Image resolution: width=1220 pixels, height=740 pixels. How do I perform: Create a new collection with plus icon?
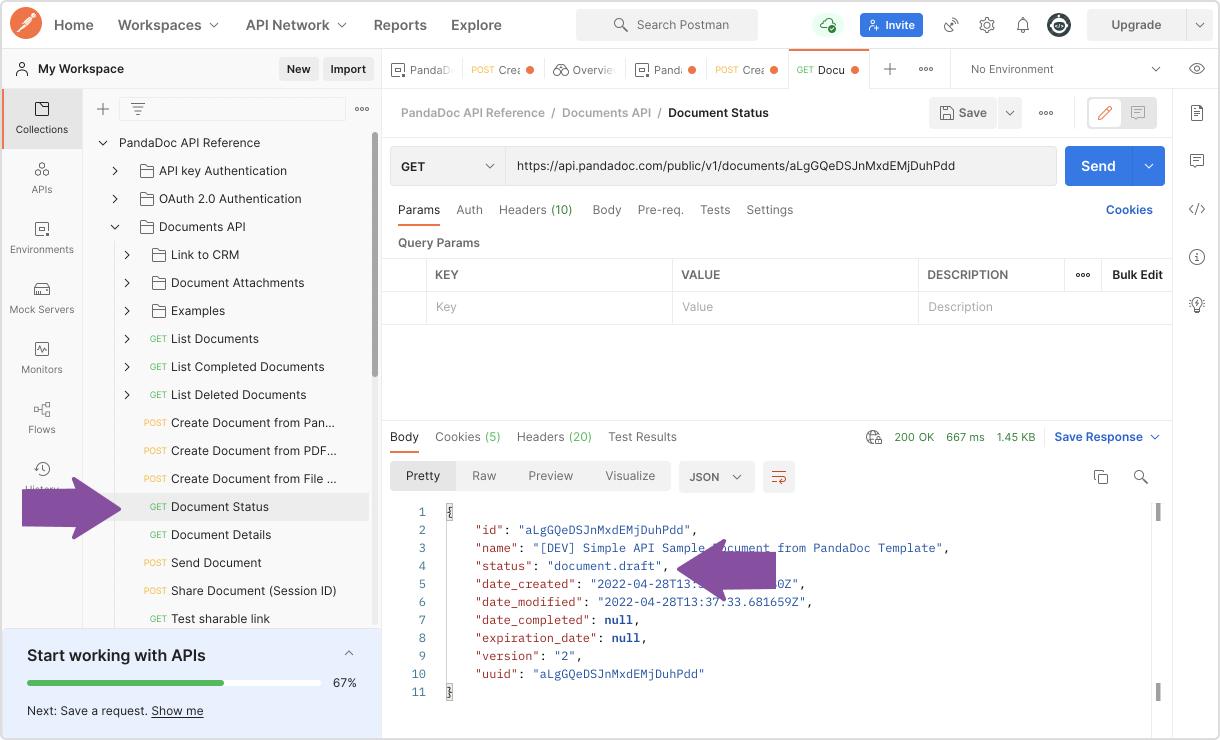102,109
